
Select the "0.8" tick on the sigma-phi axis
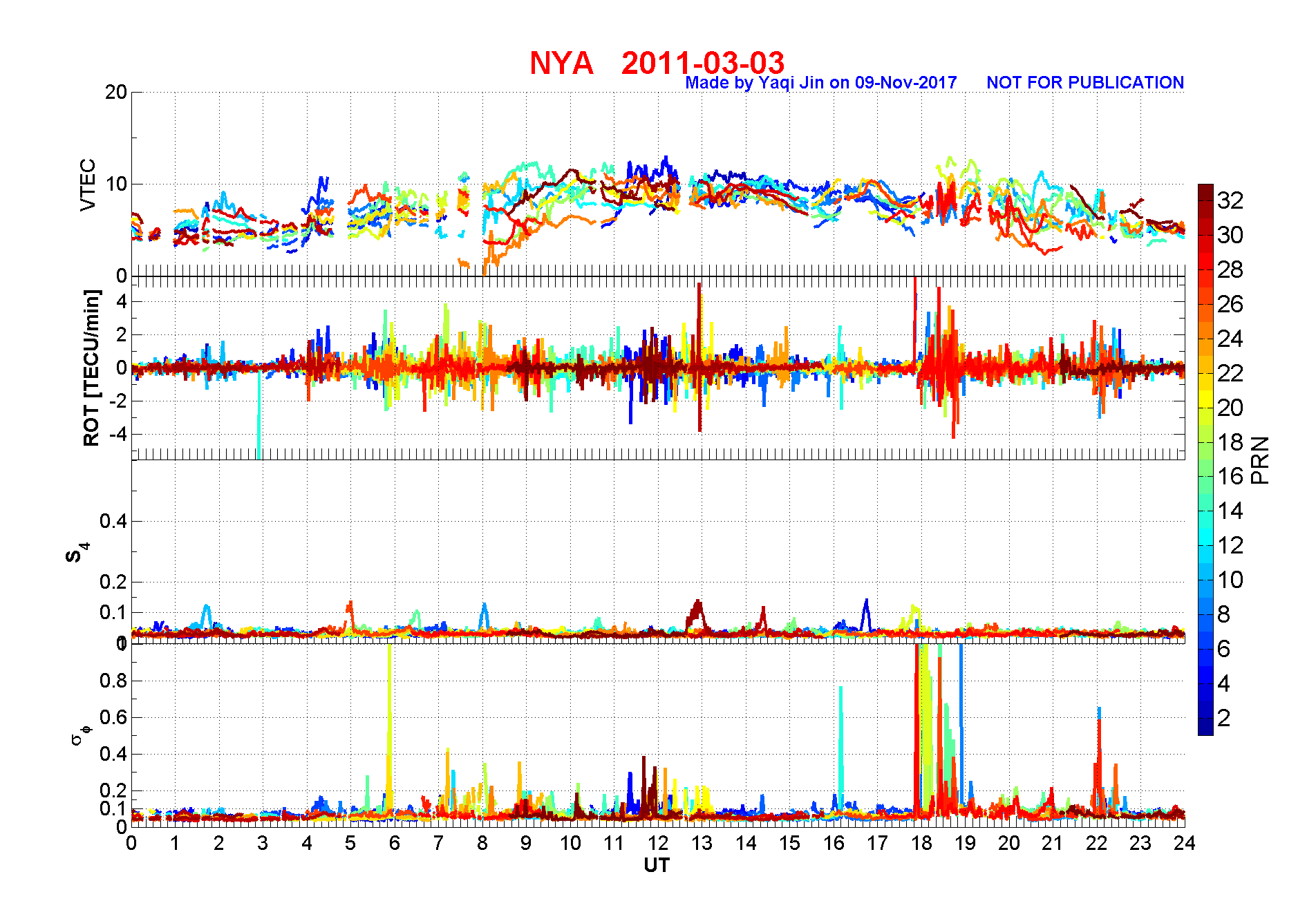click(113, 681)
